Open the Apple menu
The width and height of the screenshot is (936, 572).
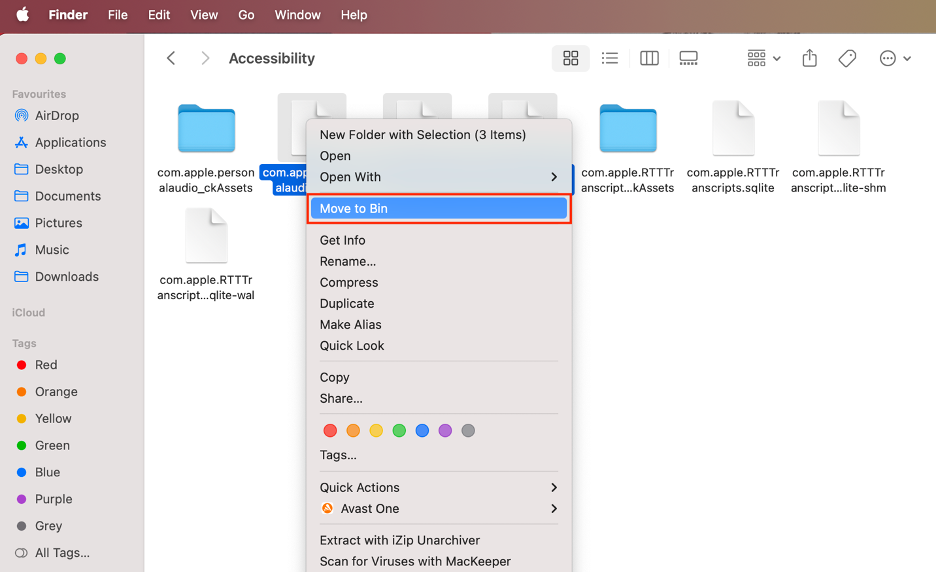pyautogui.click(x=23, y=14)
